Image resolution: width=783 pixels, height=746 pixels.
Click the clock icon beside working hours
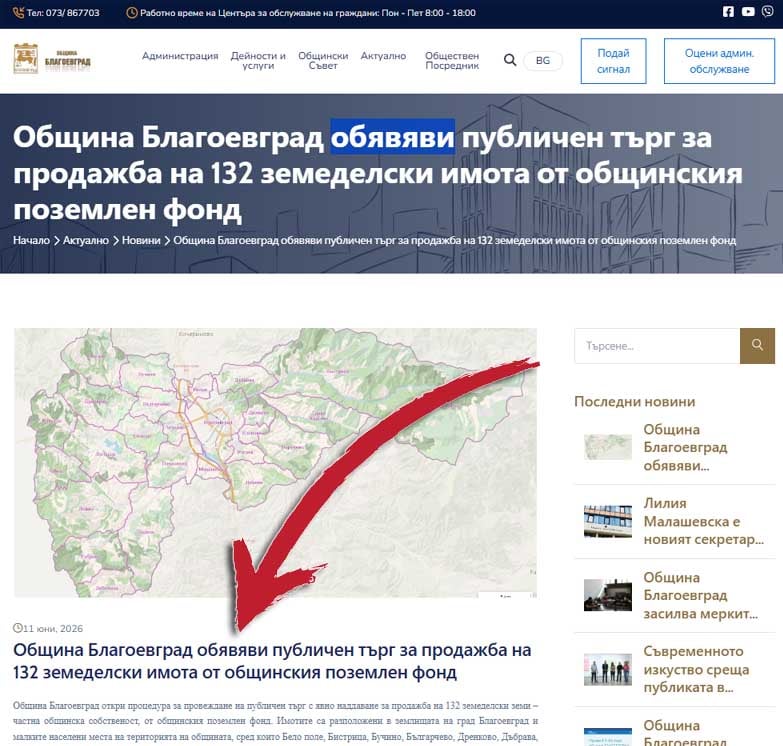132,12
